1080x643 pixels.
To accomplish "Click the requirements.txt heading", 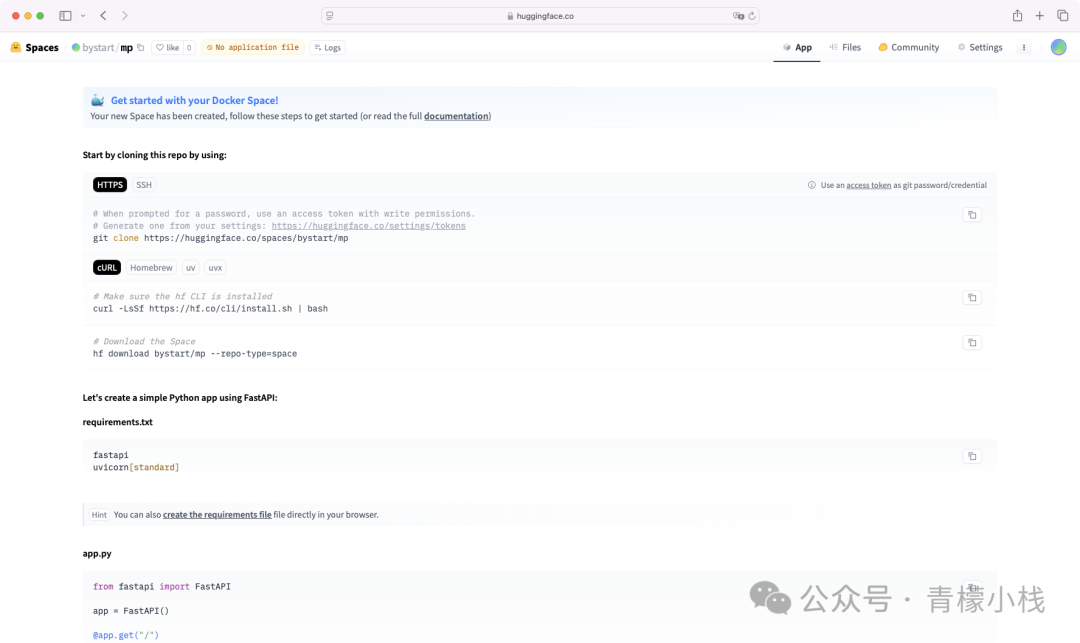I will tap(118, 422).
